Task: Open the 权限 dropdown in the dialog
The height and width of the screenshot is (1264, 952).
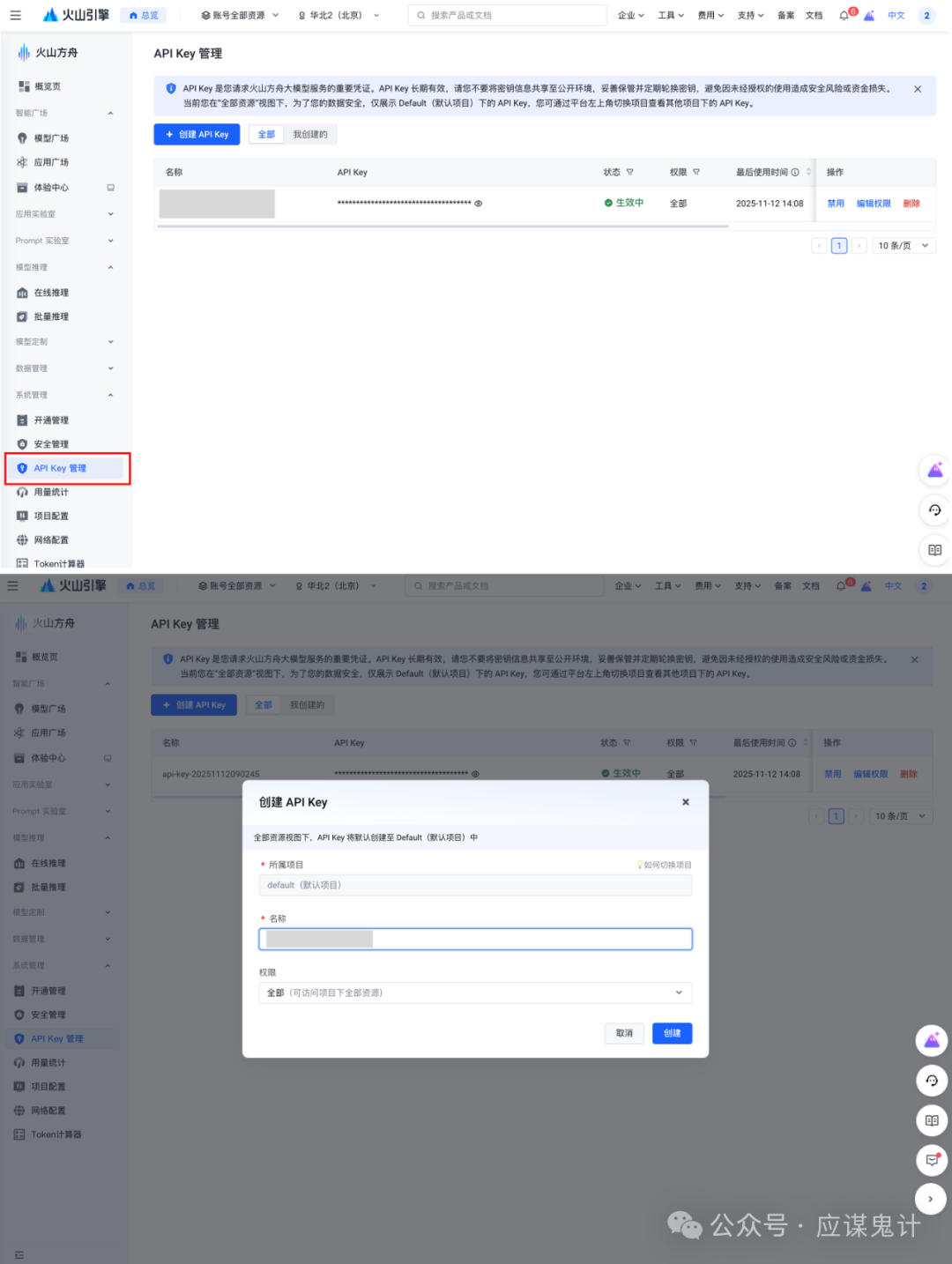Action: 475,993
